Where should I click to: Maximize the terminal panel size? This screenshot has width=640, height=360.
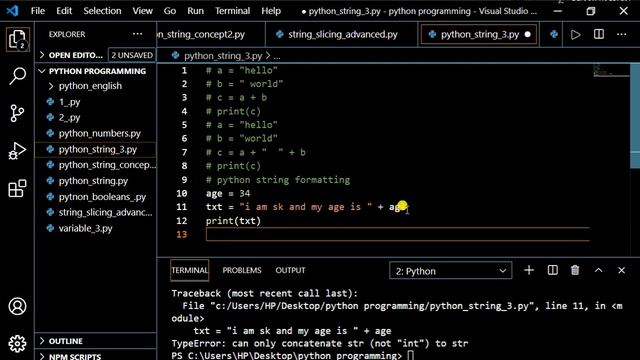coord(598,270)
